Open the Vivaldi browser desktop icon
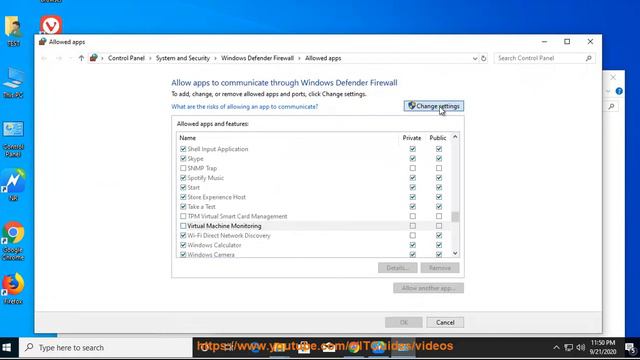Screen dimensions: 640x360 51,24
